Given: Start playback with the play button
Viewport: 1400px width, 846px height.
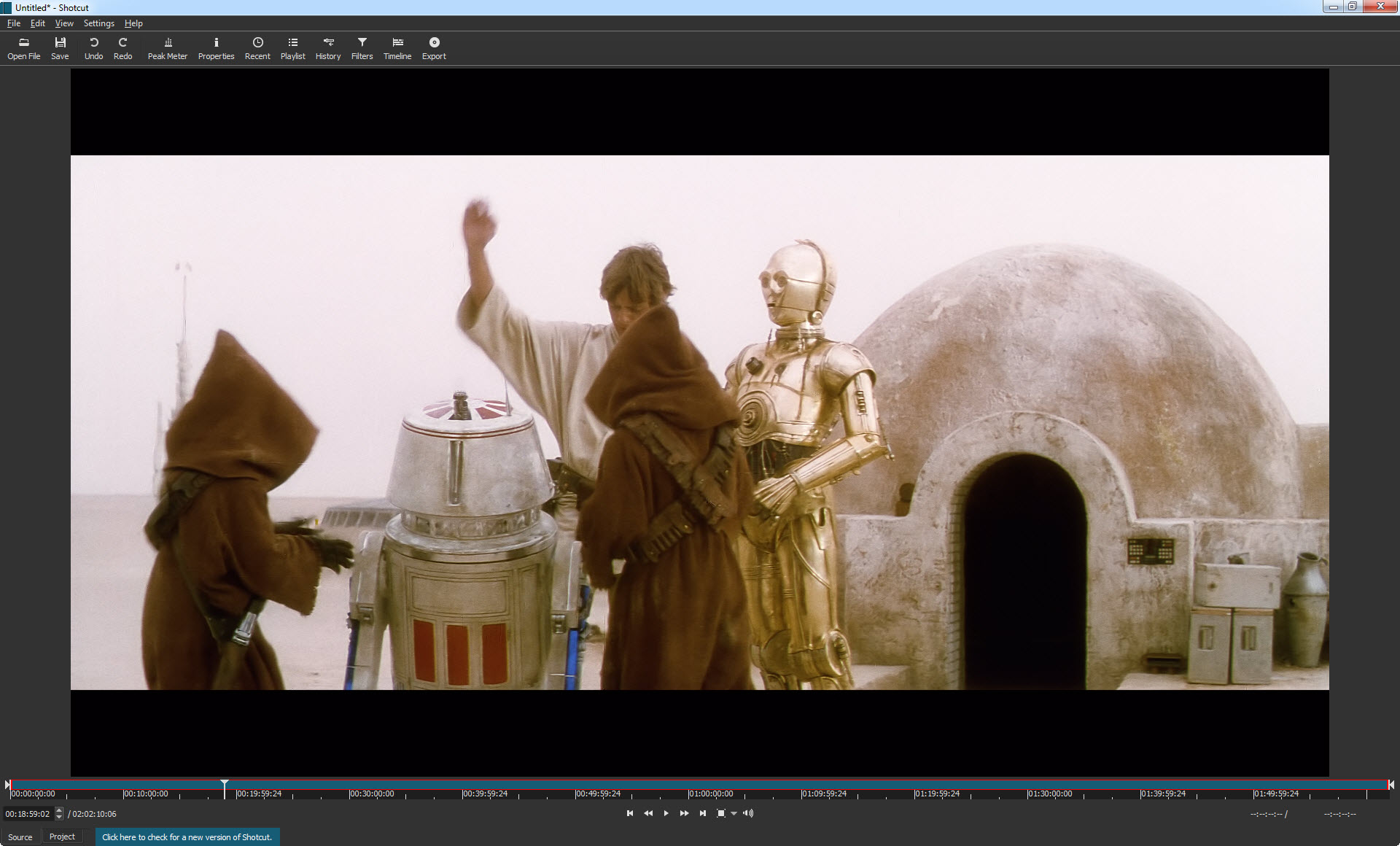Looking at the screenshot, I should 666,813.
